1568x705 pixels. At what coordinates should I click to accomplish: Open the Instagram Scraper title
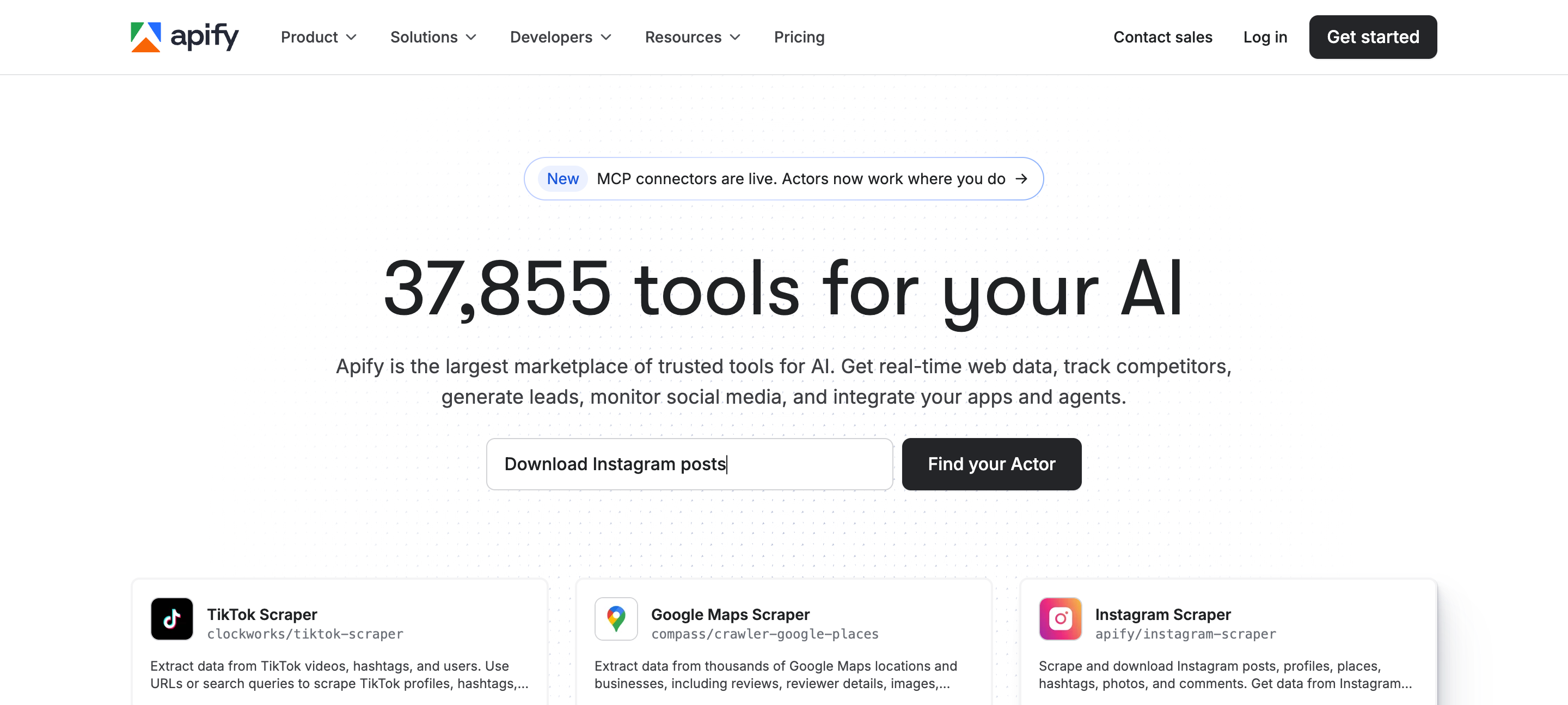coord(1162,614)
